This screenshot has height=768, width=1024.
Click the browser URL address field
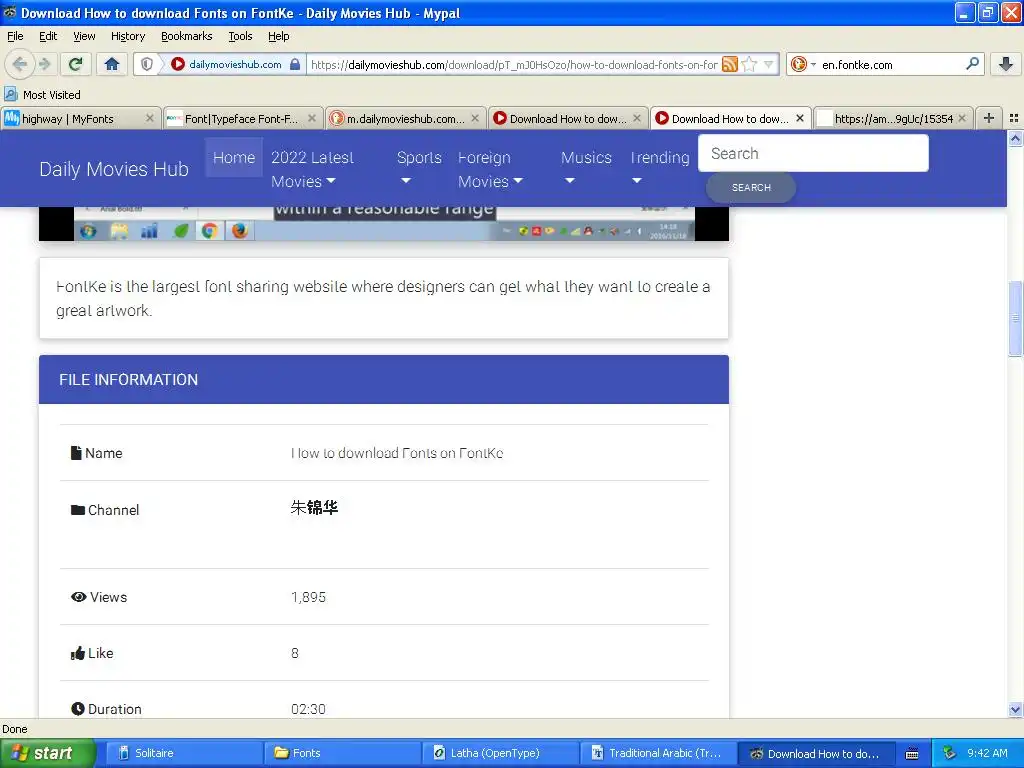[x=514, y=64]
